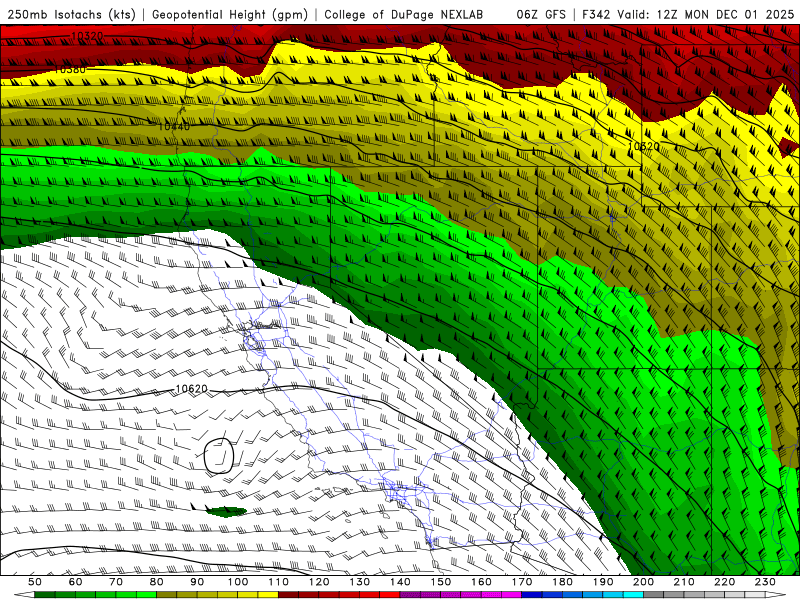This screenshot has width=800, height=600.
Task: Click the 180 value on the color scale
Action: click(562, 582)
